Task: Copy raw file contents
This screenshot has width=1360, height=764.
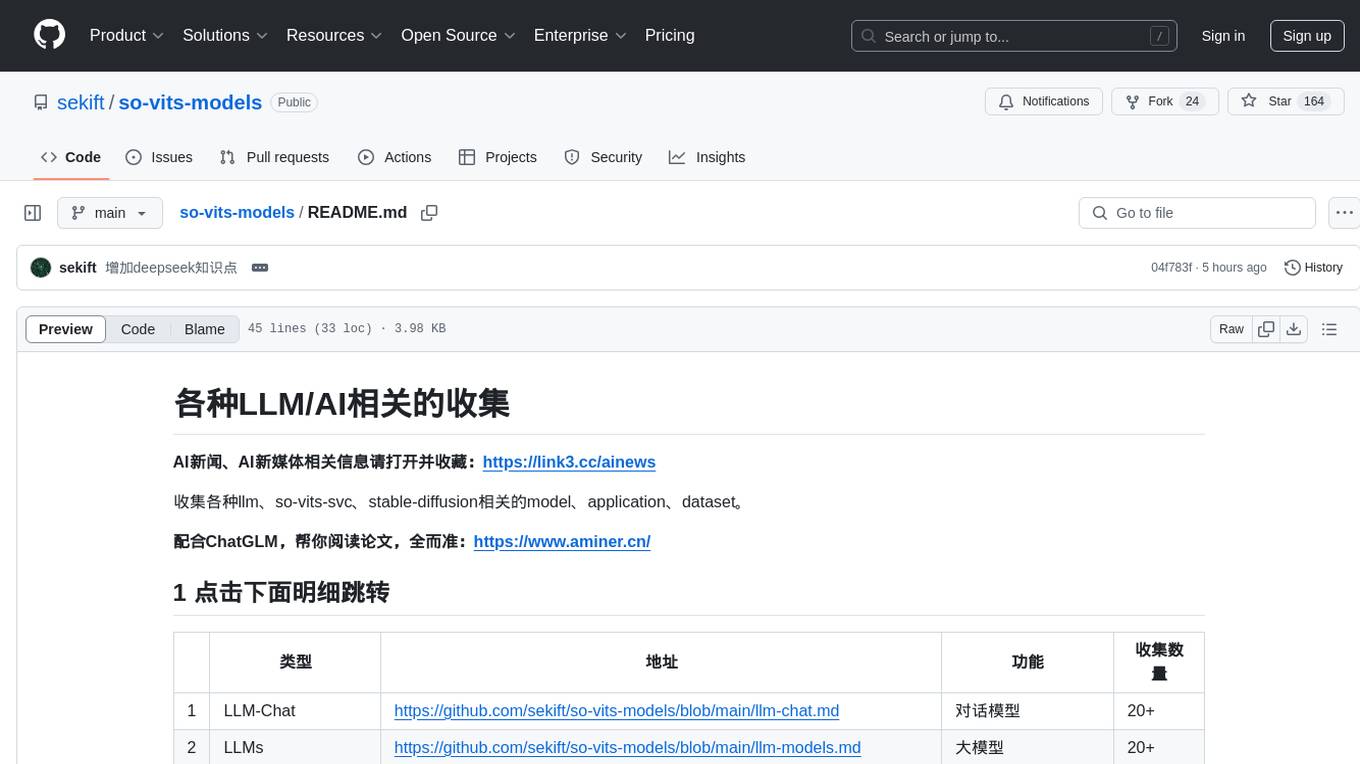Action: tap(1266, 329)
